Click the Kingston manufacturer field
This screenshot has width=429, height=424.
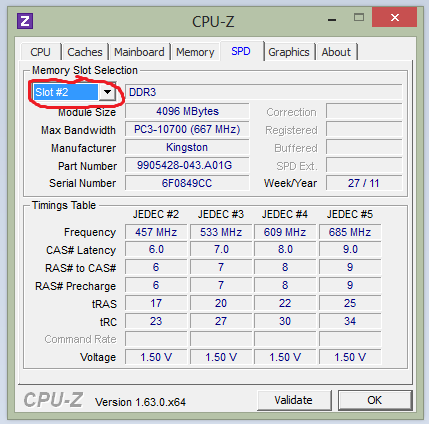point(187,147)
